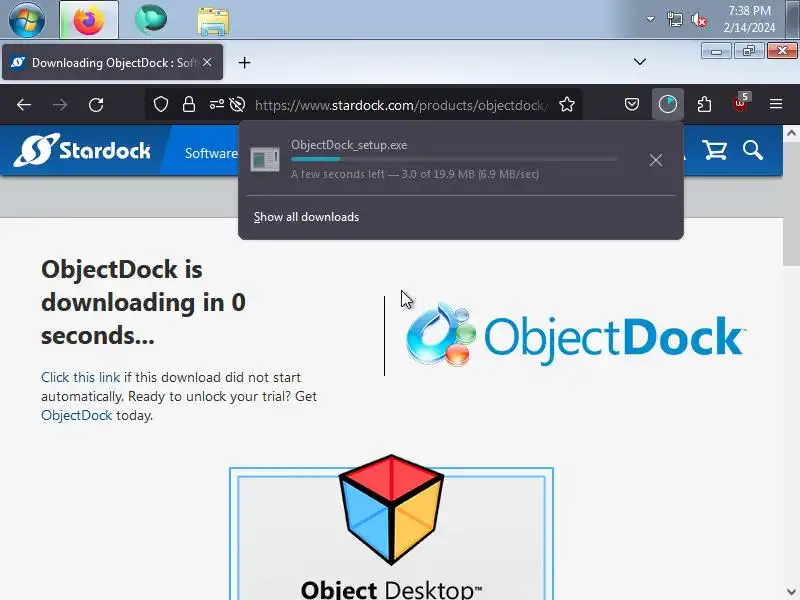The image size is (800, 600).
Task: Open the site permissions icon
Action: (x=216, y=105)
